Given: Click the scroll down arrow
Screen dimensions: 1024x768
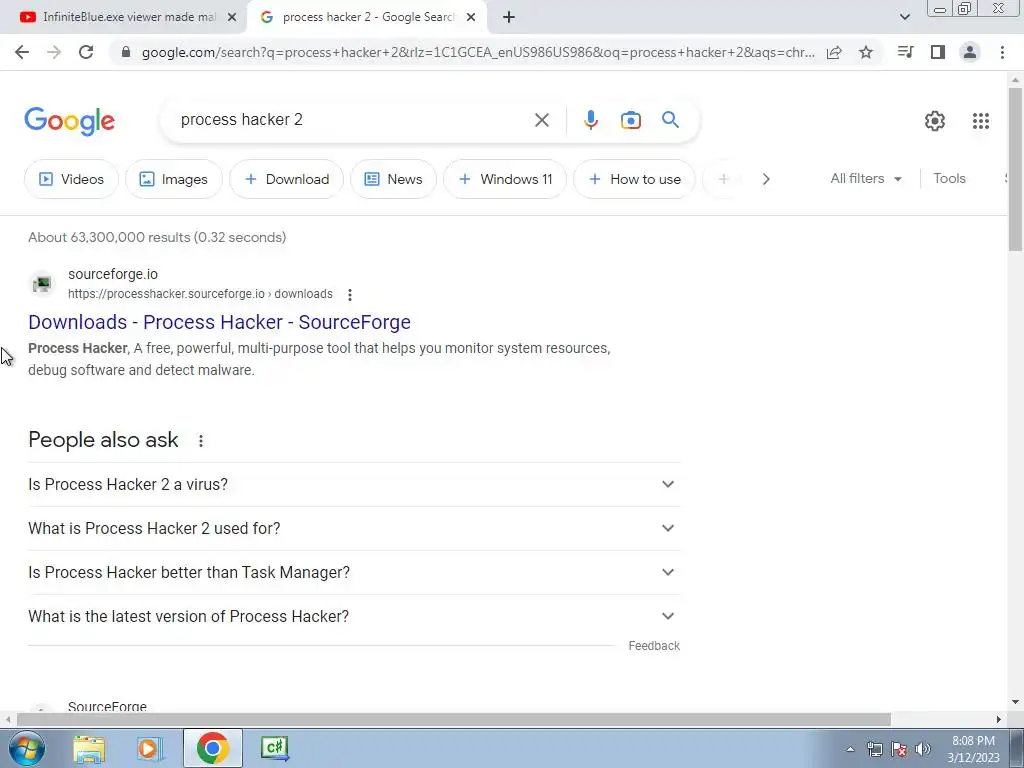Looking at the screenshot, I should pyautogui.click(x=1015, y=703).
